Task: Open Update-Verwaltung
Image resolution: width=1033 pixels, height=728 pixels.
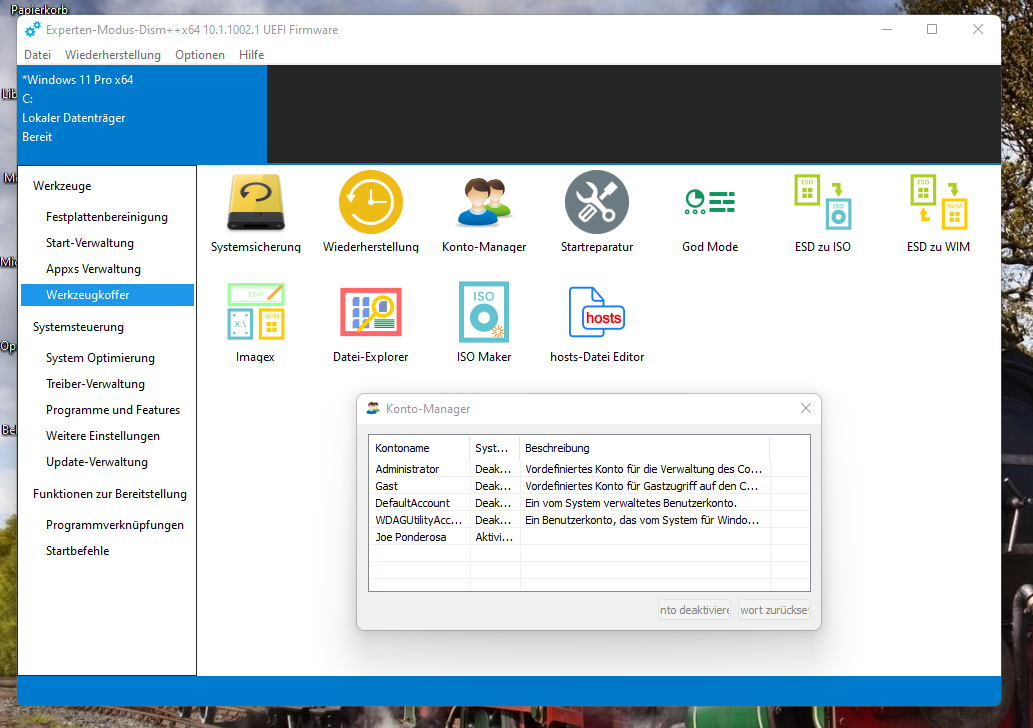Action: point(107,462)
